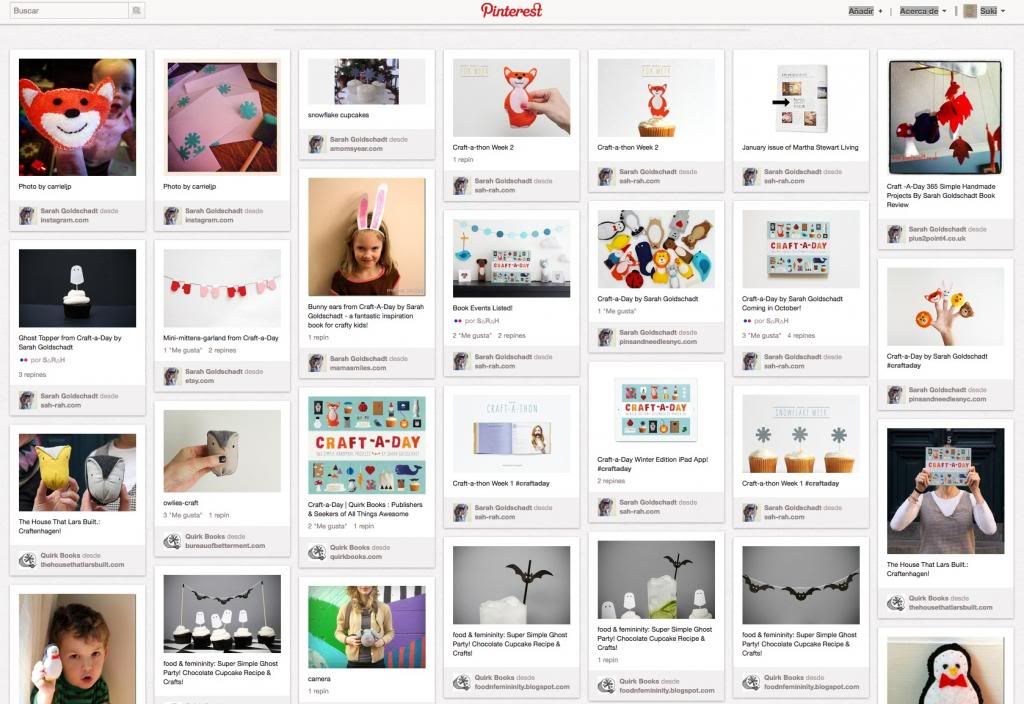
Task: Click Quirk Books avatar under owlies-craft pin
Action: (x=172, y=541)
